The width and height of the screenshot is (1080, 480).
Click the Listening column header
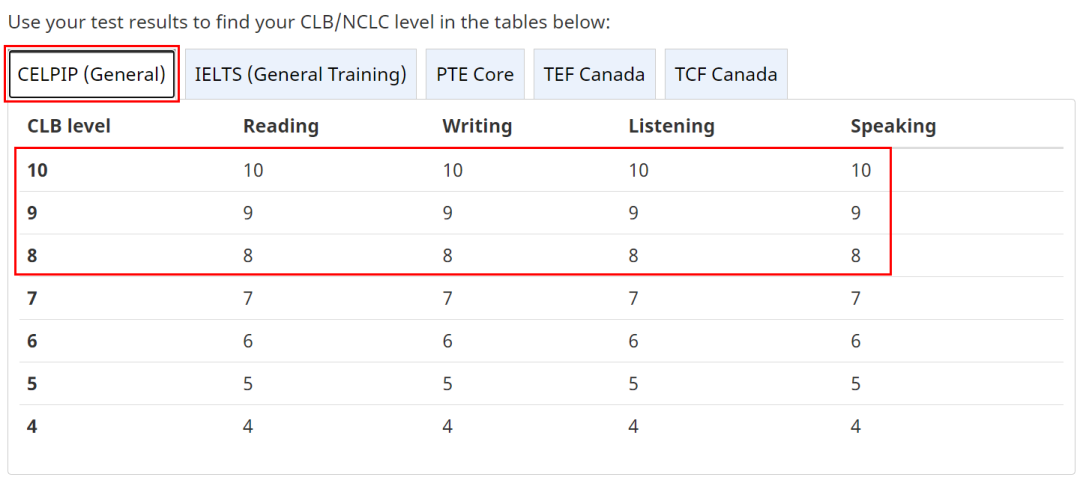672,126
